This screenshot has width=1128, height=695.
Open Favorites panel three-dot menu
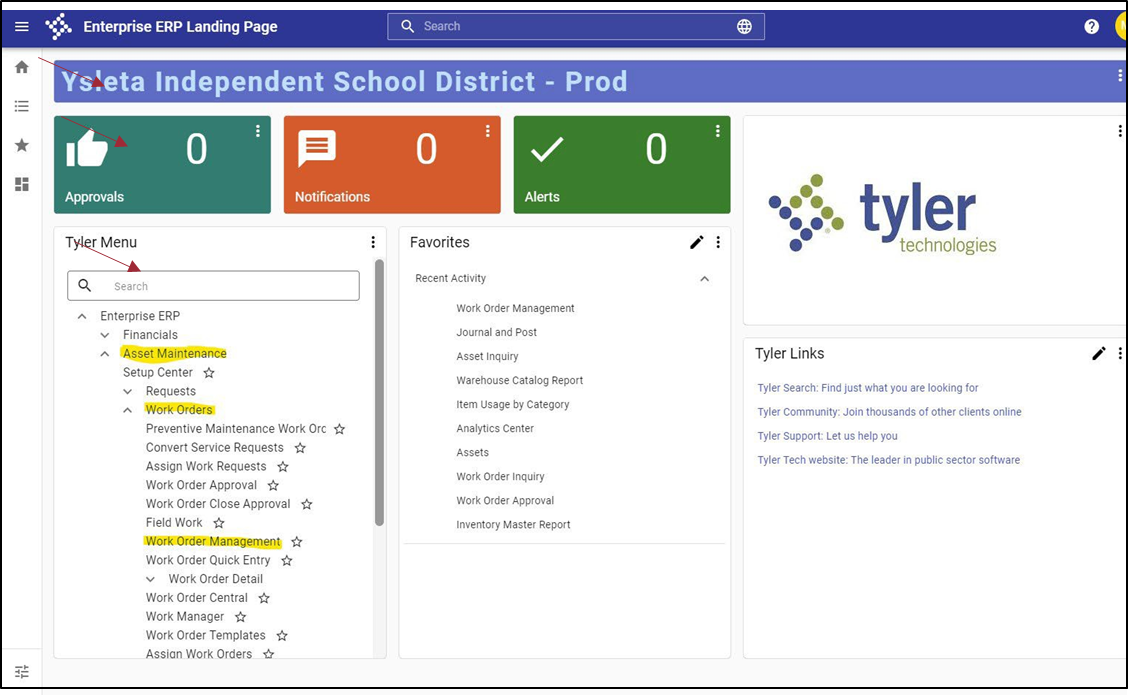click(x=718, y=242)
